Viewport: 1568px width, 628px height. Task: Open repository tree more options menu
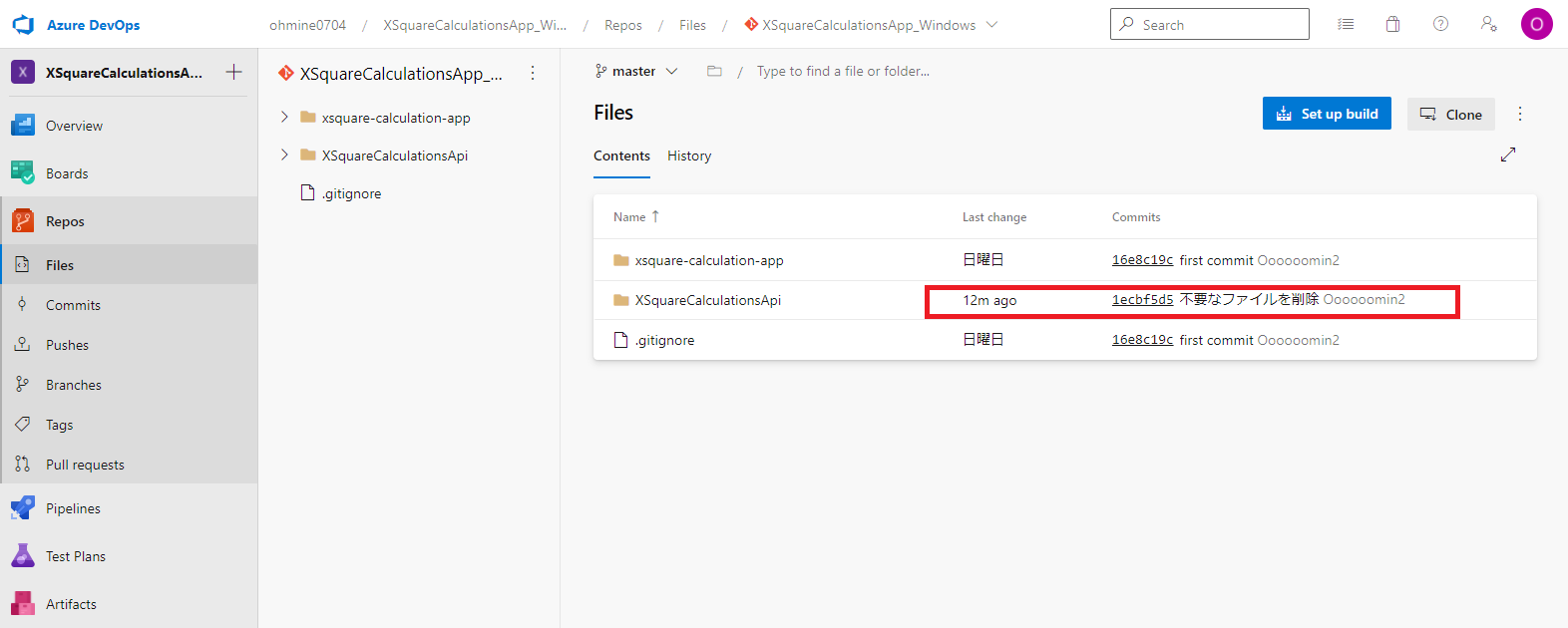point(533,73)
